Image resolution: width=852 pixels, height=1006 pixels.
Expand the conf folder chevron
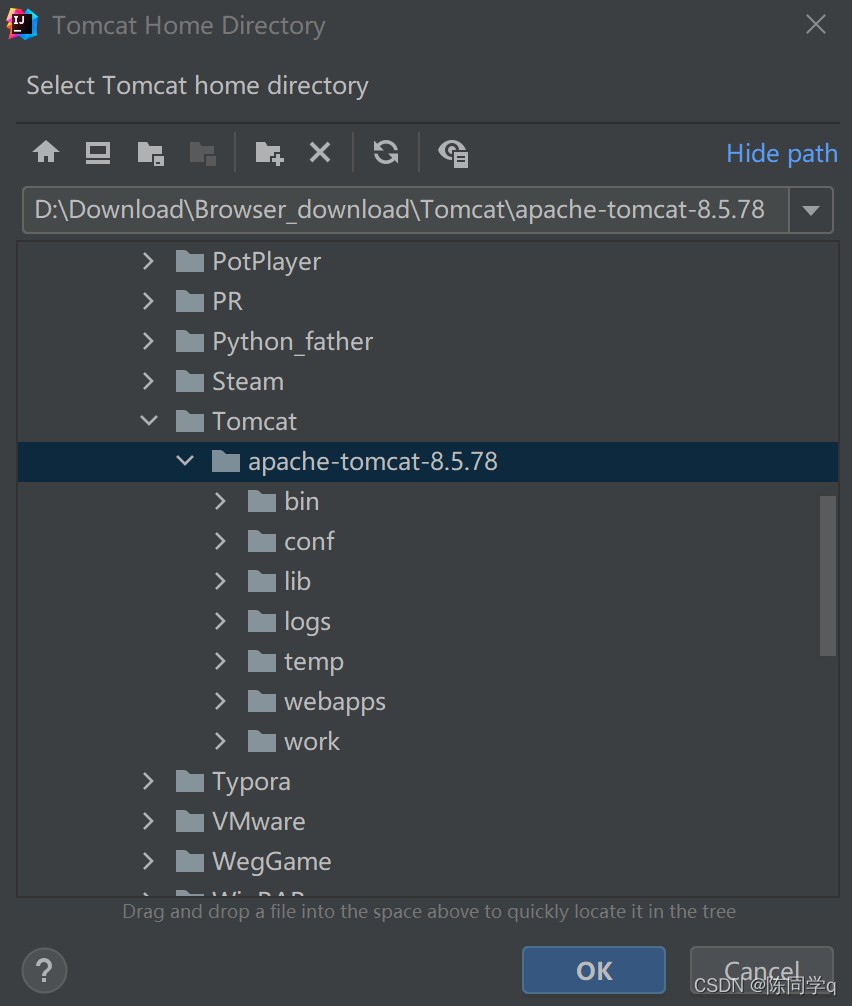coord(220,541)
